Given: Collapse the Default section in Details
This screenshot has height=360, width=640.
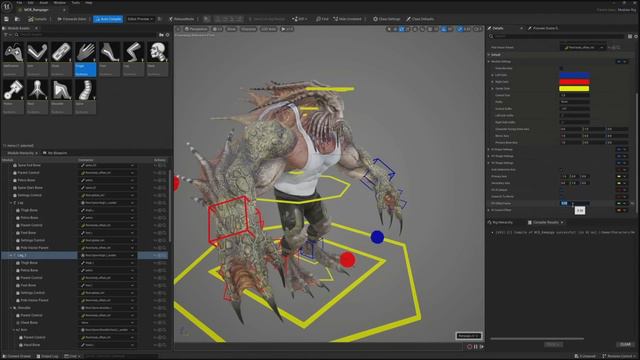Looking at the screenshot, I should click(489, 55).
